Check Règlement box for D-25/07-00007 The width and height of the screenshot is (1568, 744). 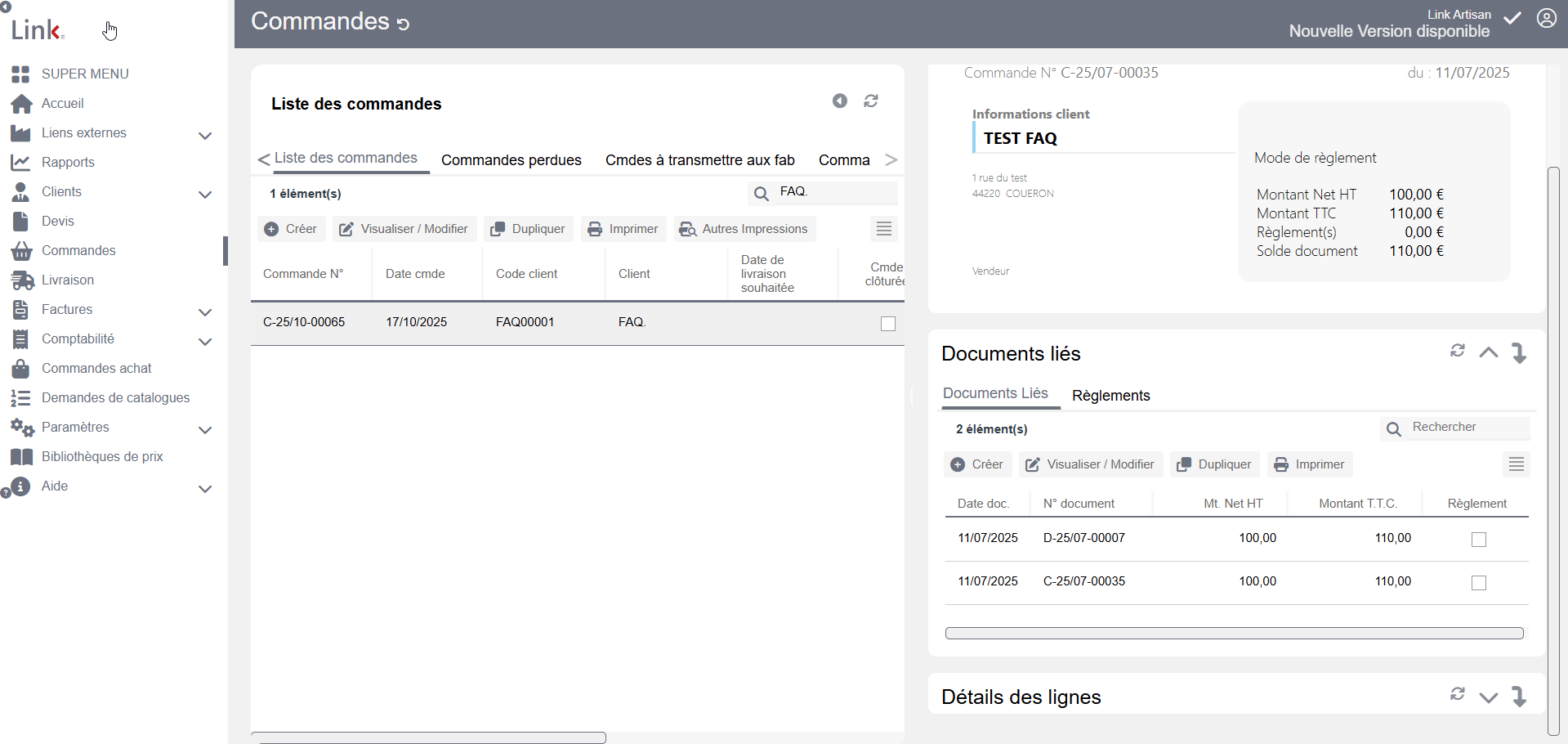[1479, 540]
